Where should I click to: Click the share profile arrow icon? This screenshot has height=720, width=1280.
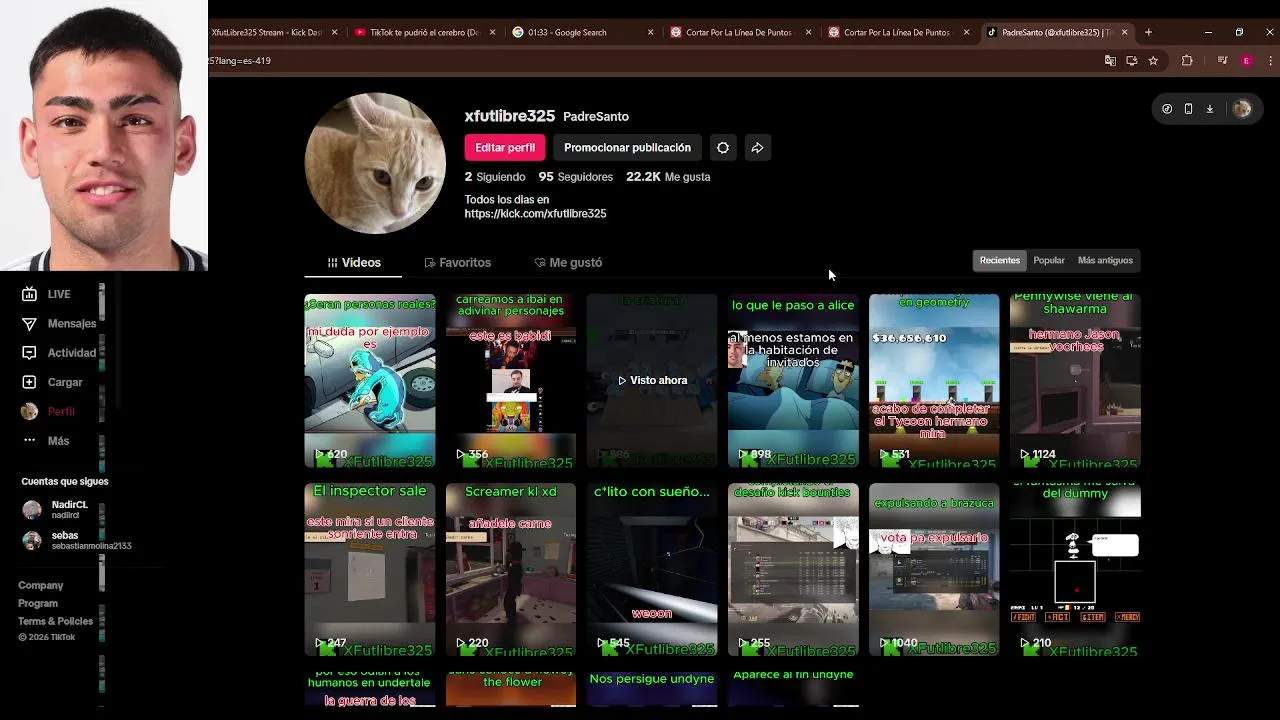tap(757, 148)
